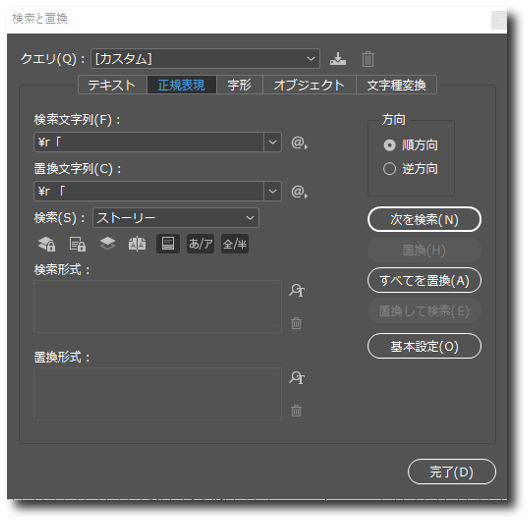The image size is (530, 523).
Task: Toggle include locked layers icon
Action: click(x=46, y=244)
